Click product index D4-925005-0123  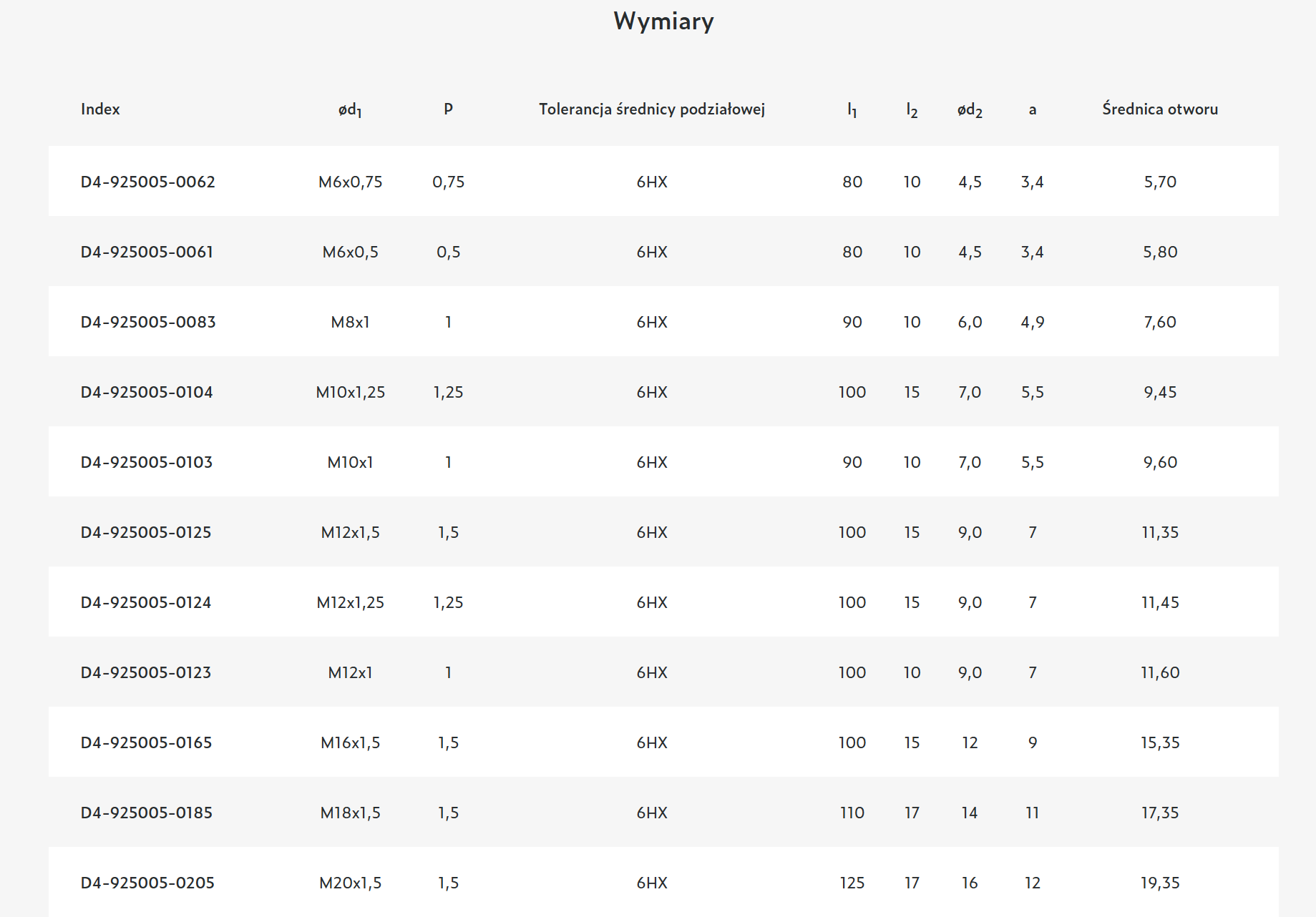point(146,672)
